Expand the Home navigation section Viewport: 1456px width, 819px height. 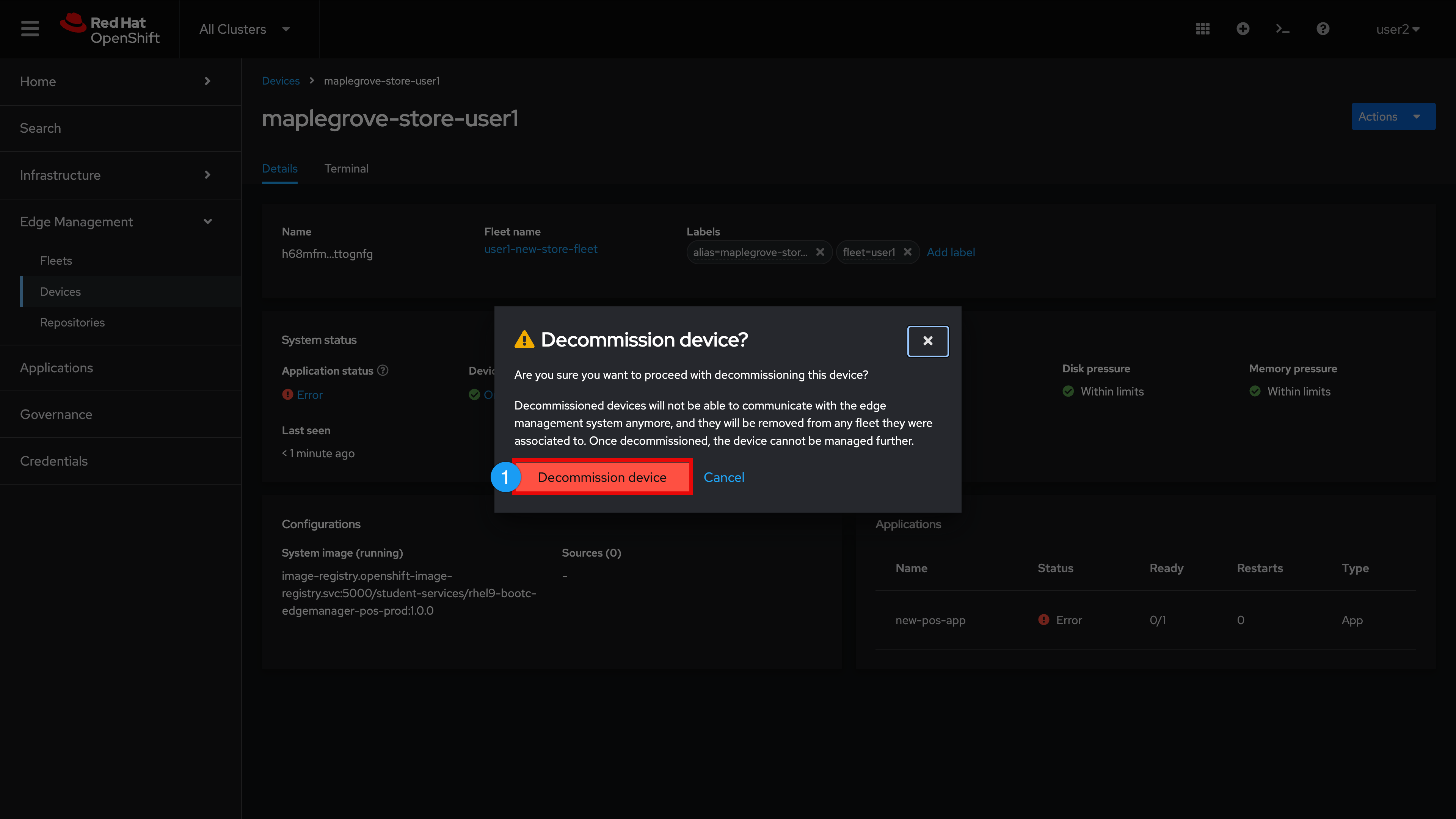coord(121,82)
